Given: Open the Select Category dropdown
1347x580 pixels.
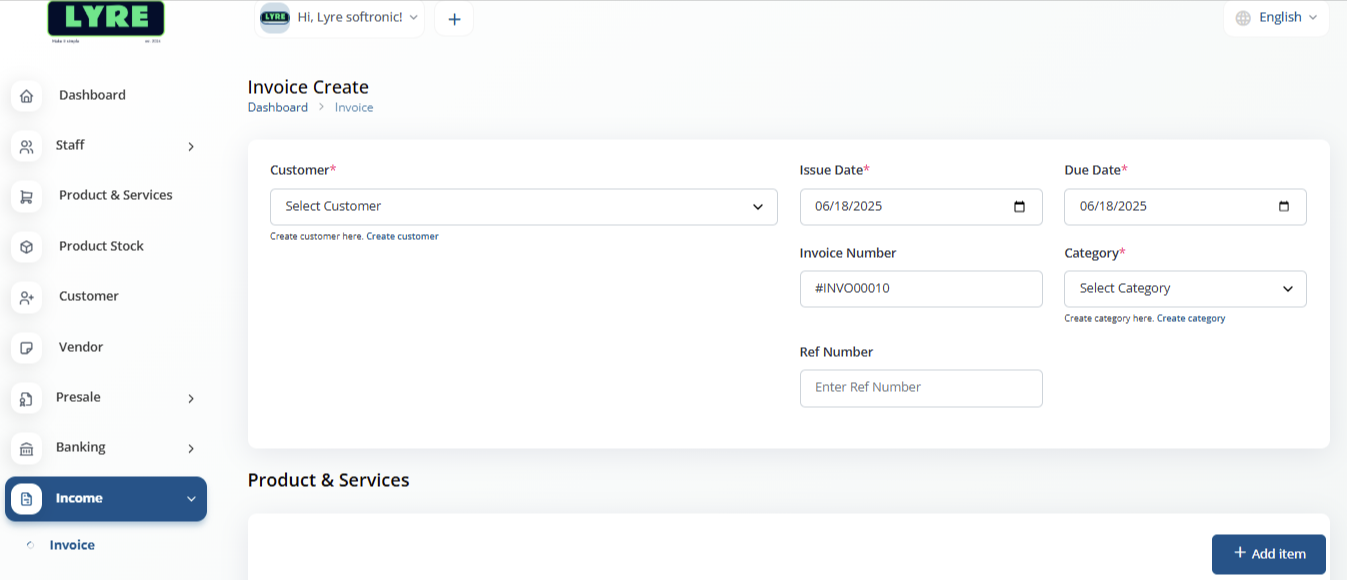Looking at the screenshot, I should click(1185, 288).
